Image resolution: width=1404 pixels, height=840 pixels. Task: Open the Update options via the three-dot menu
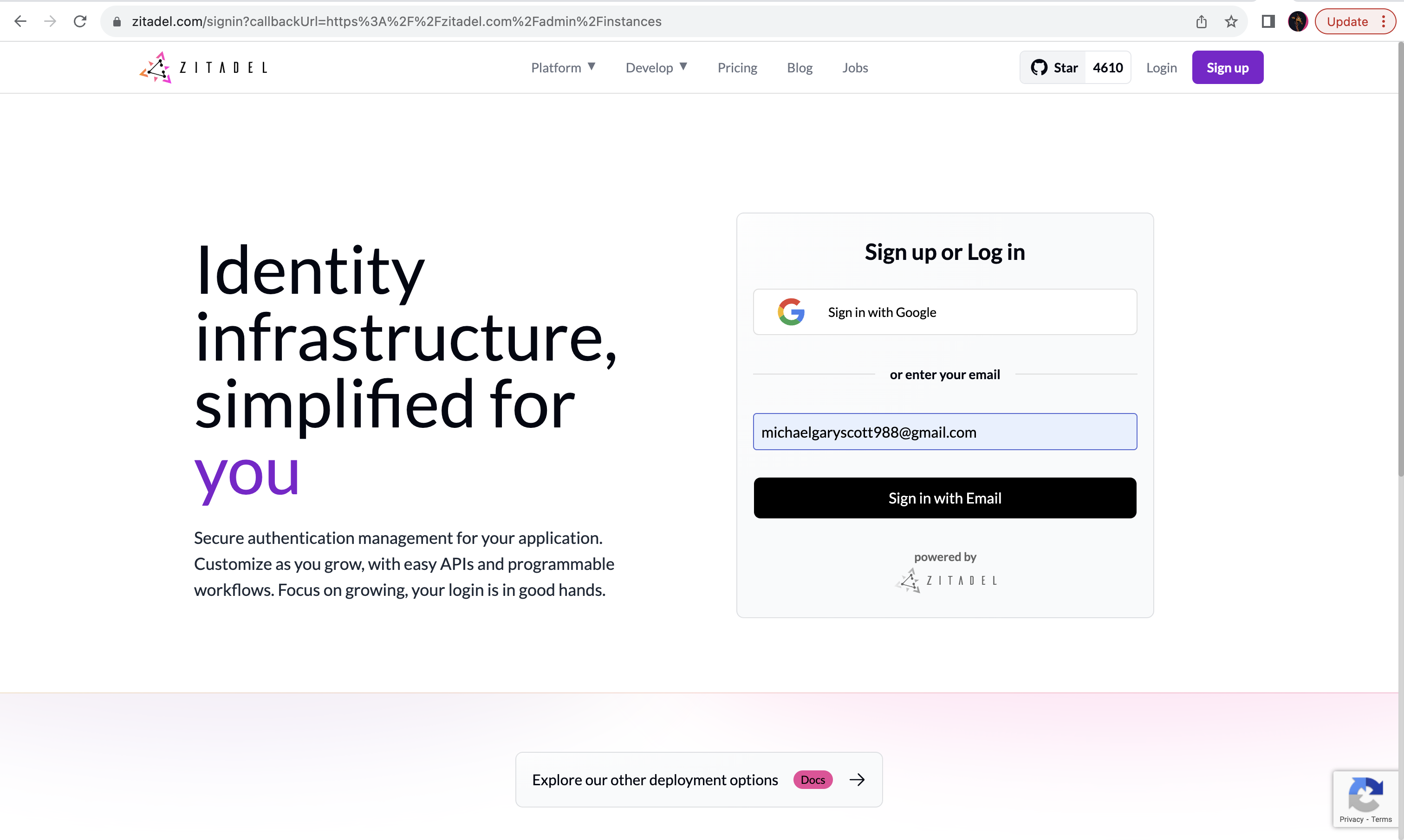click(1383, 21)
